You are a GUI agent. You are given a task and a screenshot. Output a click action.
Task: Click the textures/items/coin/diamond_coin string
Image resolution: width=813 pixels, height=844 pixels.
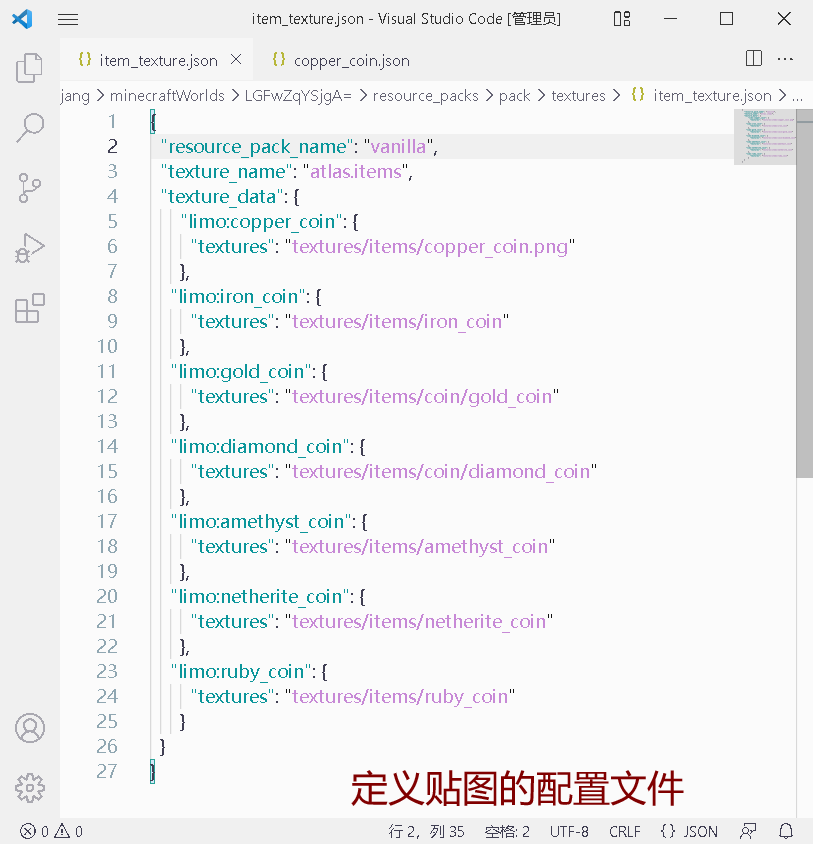pyautogui.click(x=440, y=472)
